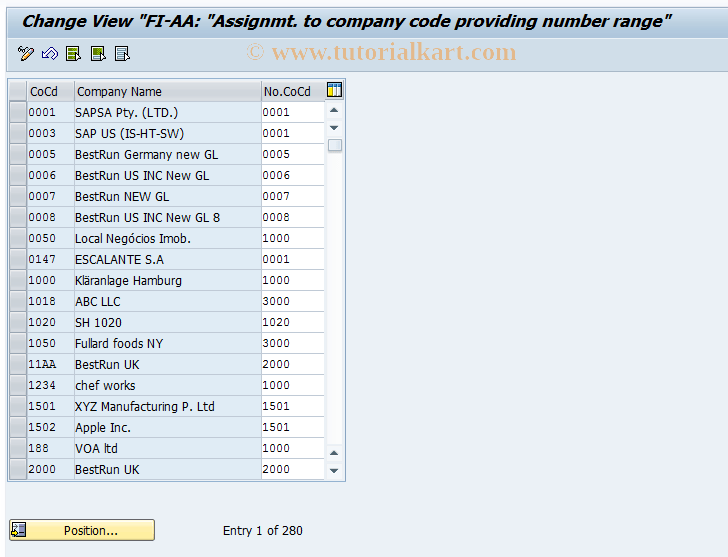Click the Position... button
Viewport: 728px width, 557px height.
tap(82, 530)
